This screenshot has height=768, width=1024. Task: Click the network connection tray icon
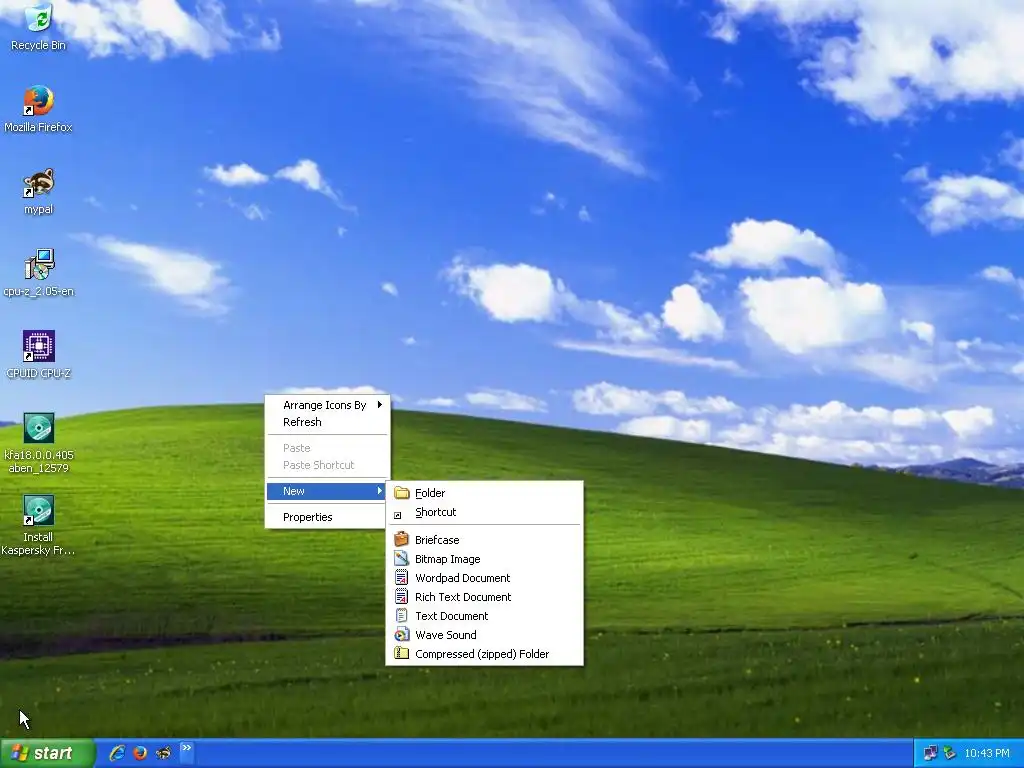pyautogui.click(x=931, y=753)
